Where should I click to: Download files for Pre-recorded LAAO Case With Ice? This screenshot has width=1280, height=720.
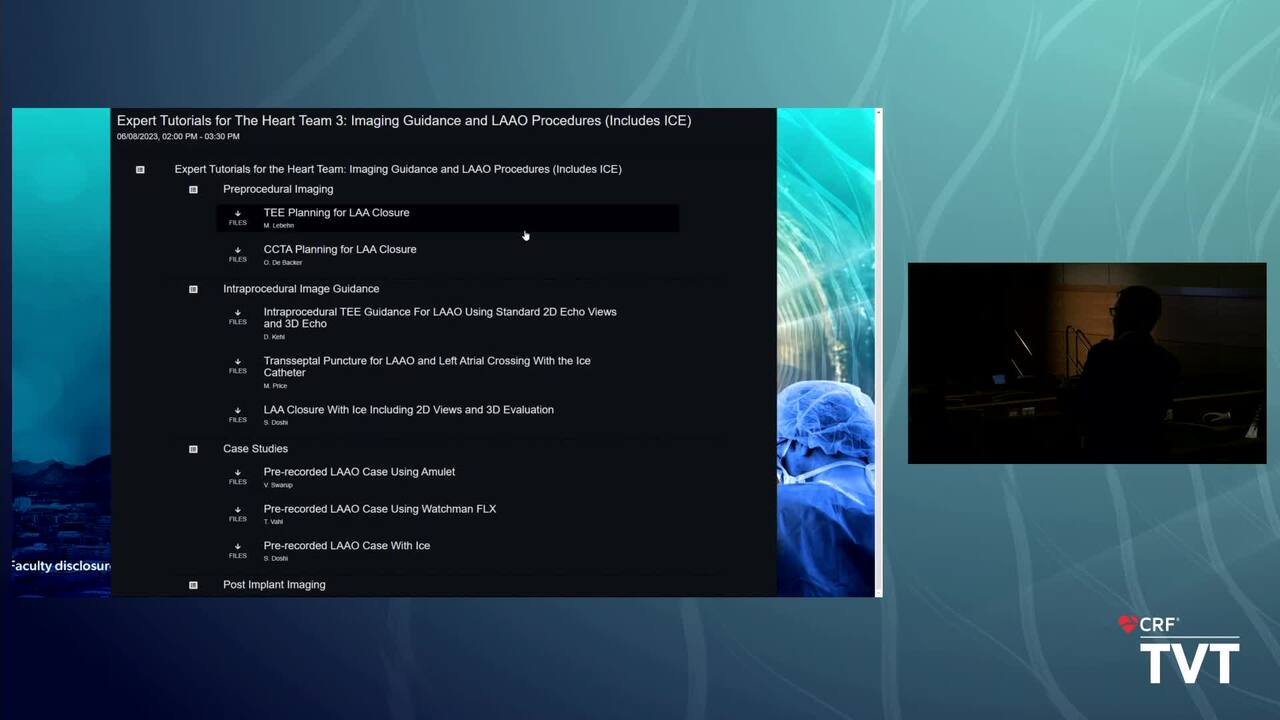pyautogui.click(x=237, y=551)
